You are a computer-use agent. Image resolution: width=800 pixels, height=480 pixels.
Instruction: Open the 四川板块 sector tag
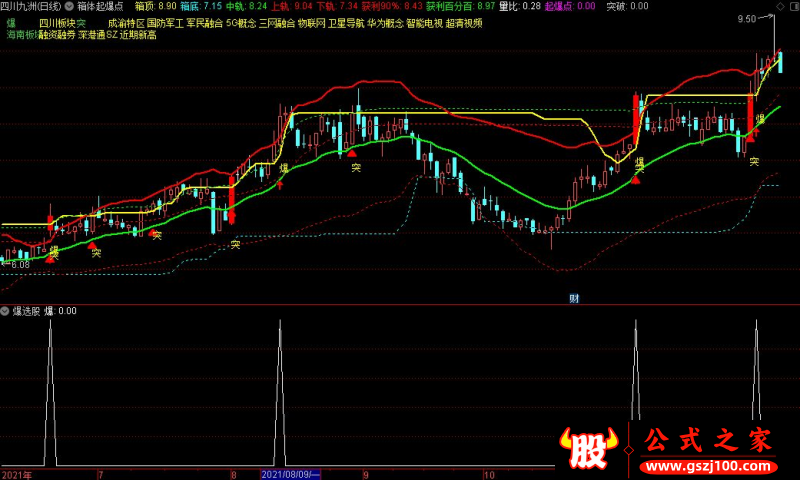click(x=57, y=23)
